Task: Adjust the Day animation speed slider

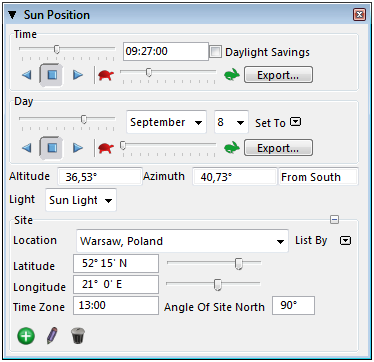Action: [123, 145]
